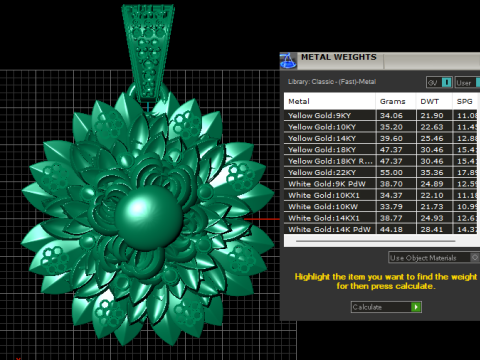The width and height of the screenshot is (480, 360).
Task: Open the Use Object Materials dropdown
Action: click(434, 258)
